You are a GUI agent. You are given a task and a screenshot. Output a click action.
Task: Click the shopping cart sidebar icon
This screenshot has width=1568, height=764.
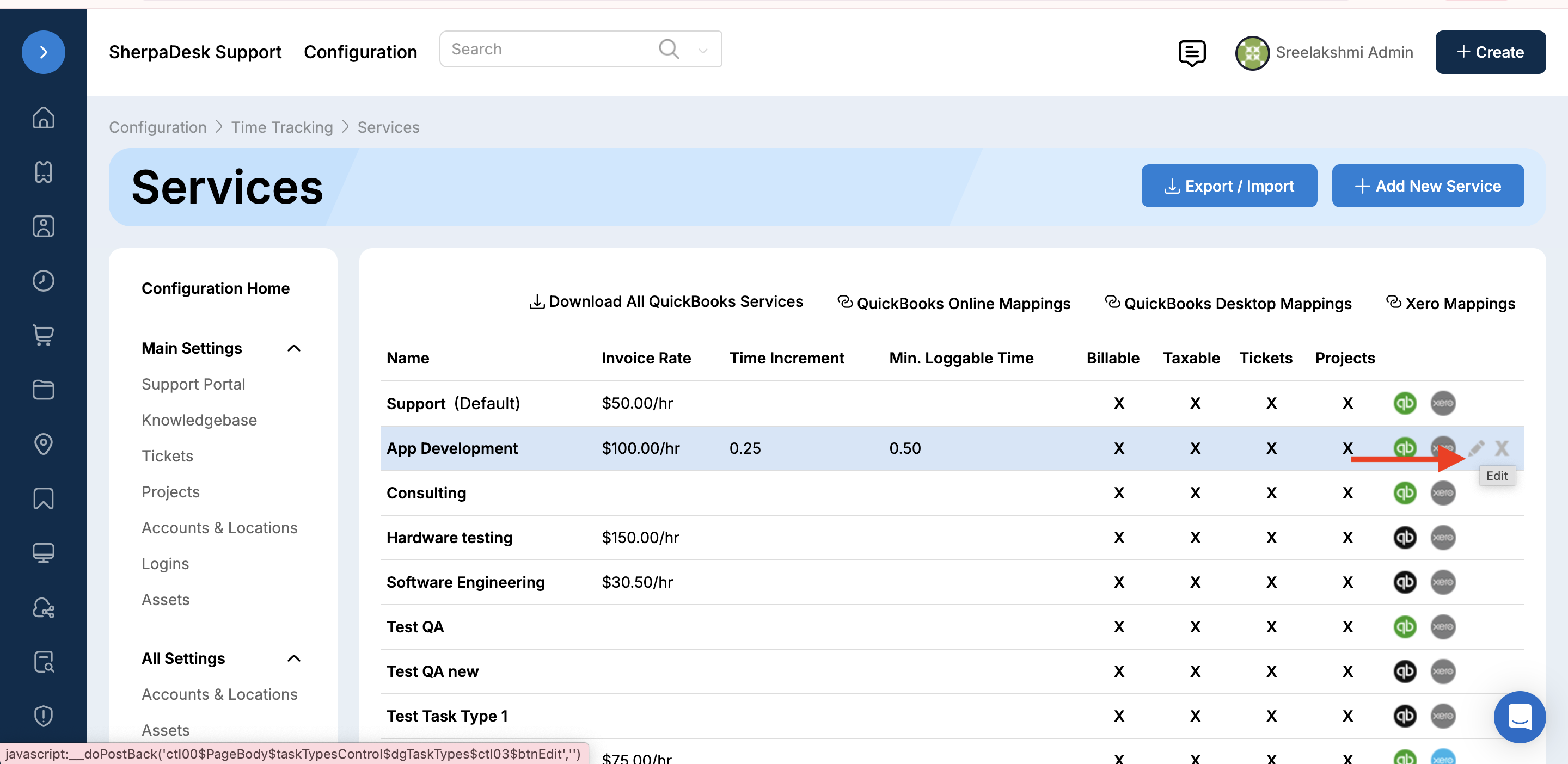point(43,335)
